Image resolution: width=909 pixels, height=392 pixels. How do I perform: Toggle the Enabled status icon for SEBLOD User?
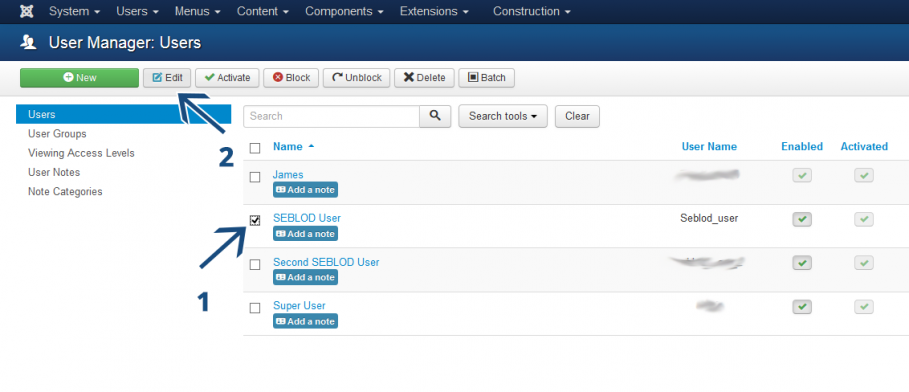(802, 219)
